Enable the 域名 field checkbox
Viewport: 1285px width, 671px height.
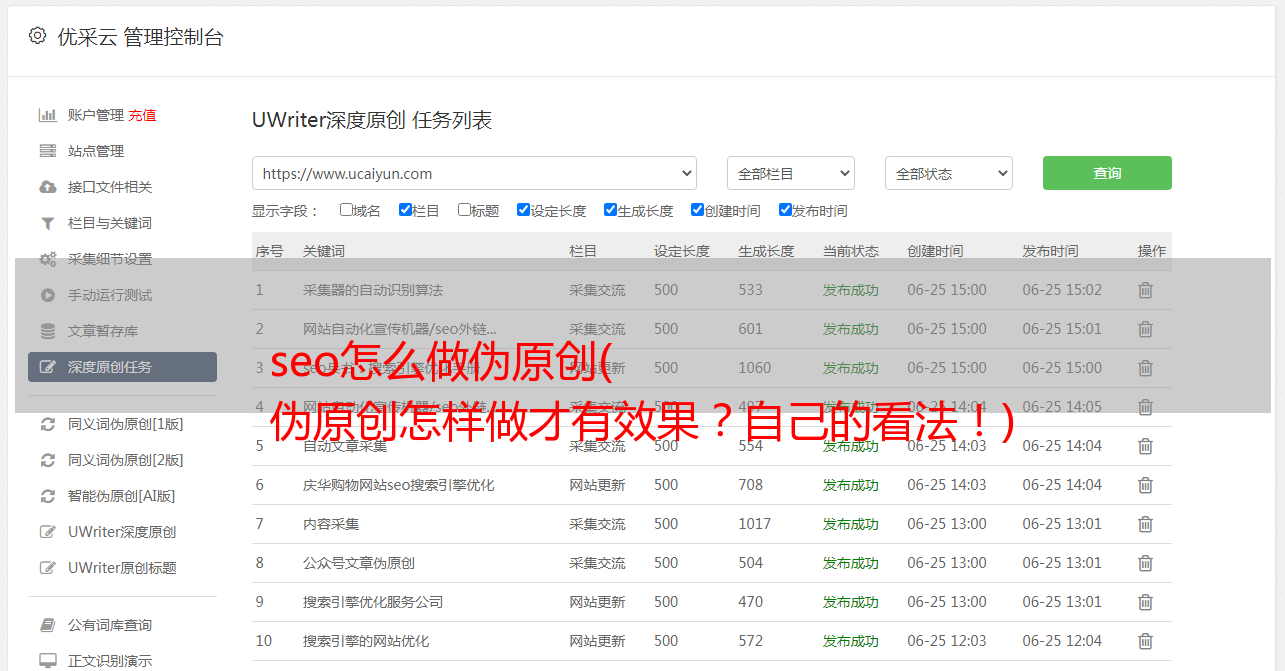pyautogui.click(x=346, y=210)
